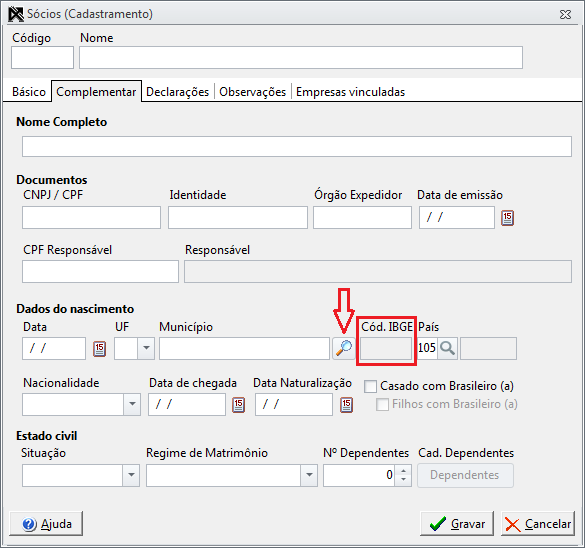Check Casado com Brasileiro (a)

click(x=370, y=386)
